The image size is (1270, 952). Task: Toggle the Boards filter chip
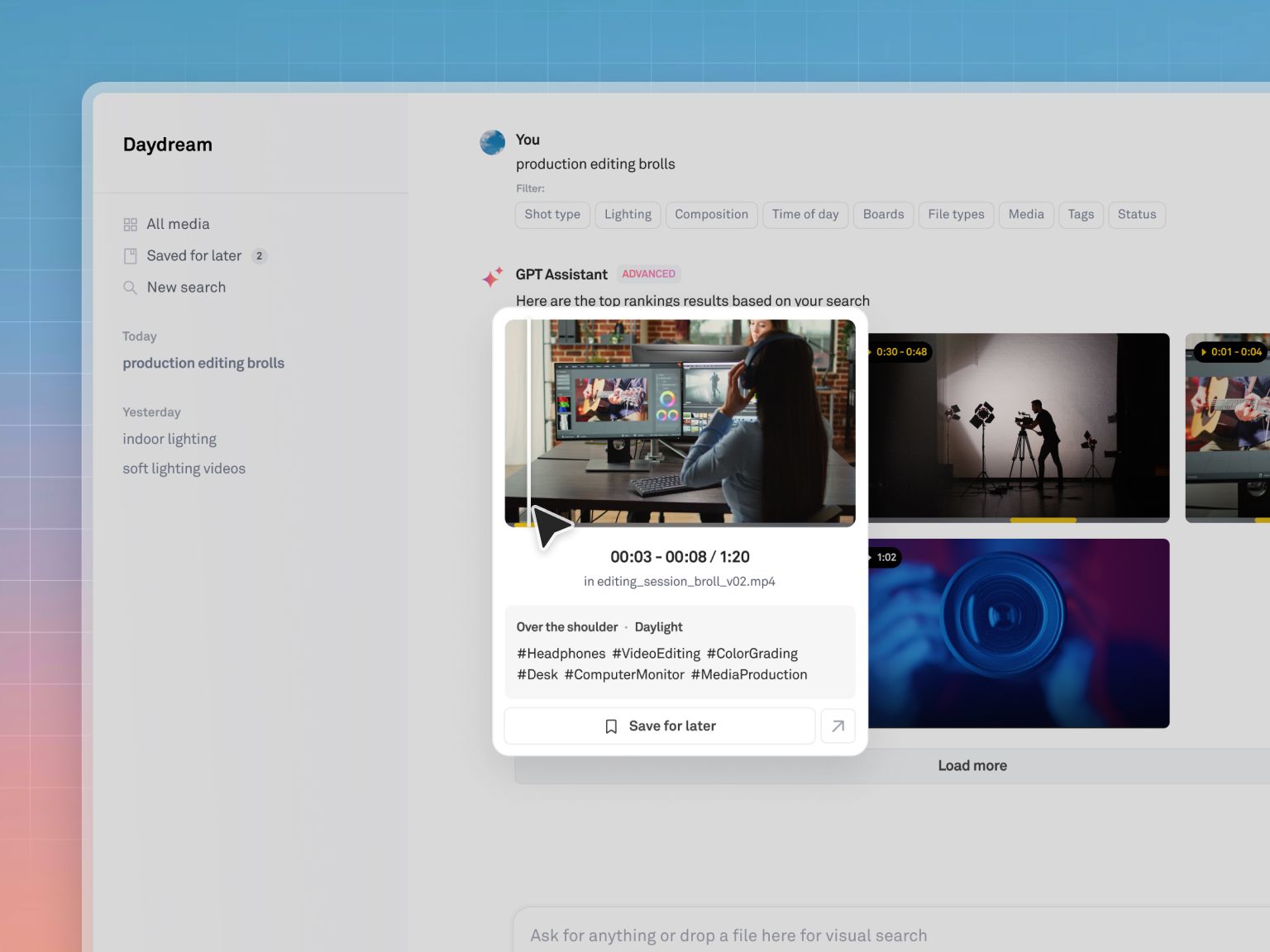pyautogui.click(x=883, y=215)
